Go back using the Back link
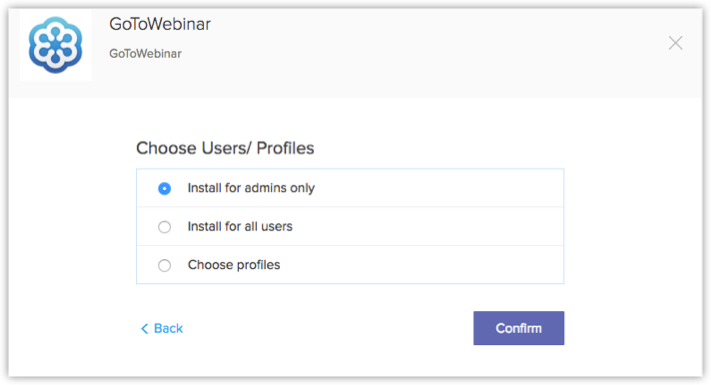Viewport: 711px width, 385px height. (x=162, y=328)
